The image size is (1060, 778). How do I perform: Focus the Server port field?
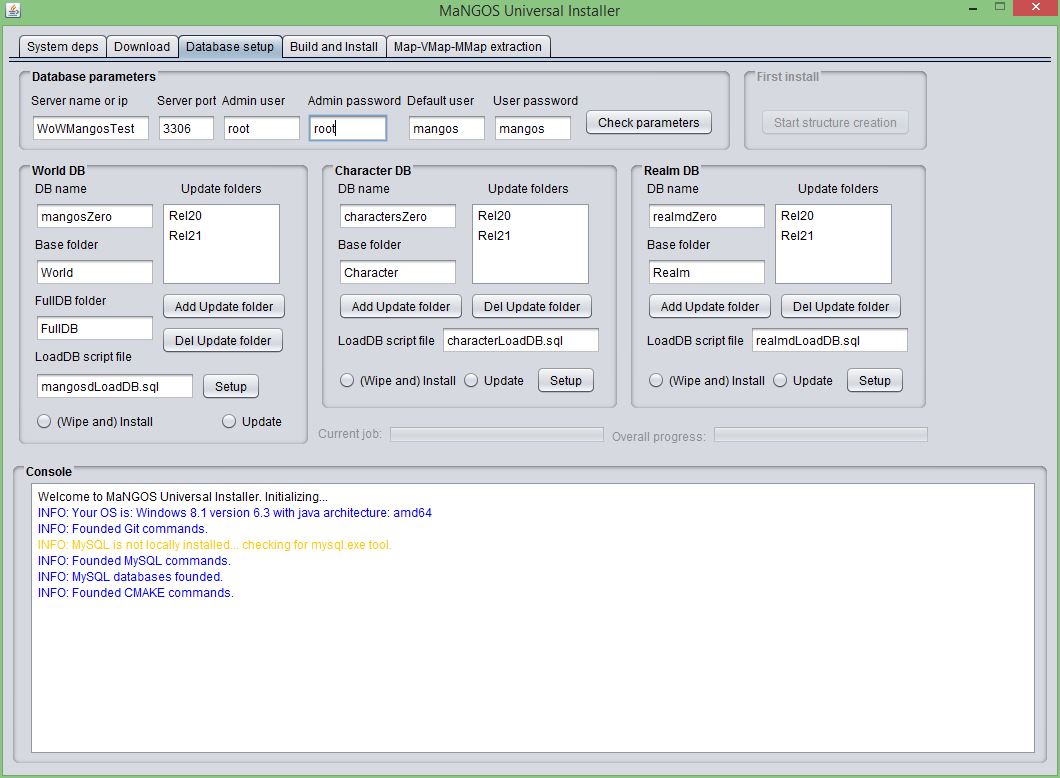tap(186, 128)
